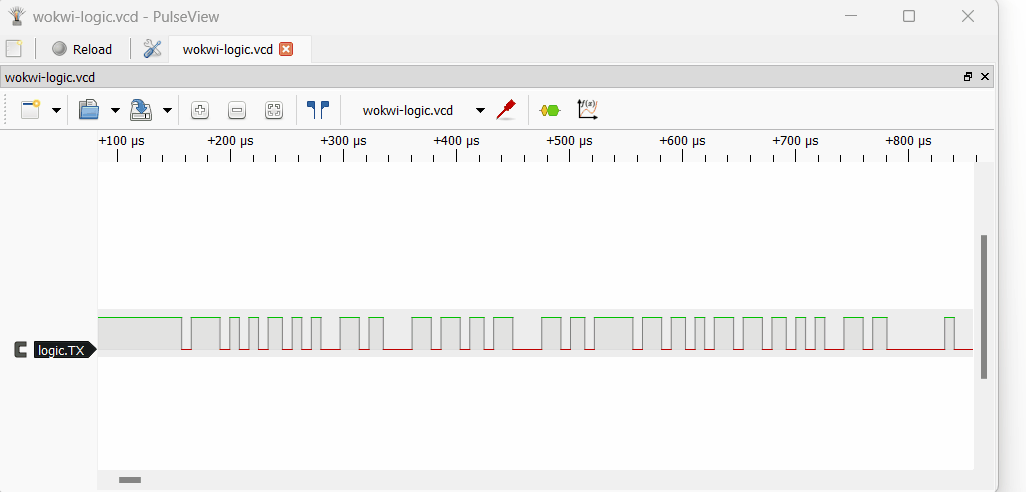Expand the new view dropdown arrow
The image size is (1026, 492).
pos(56,111)
